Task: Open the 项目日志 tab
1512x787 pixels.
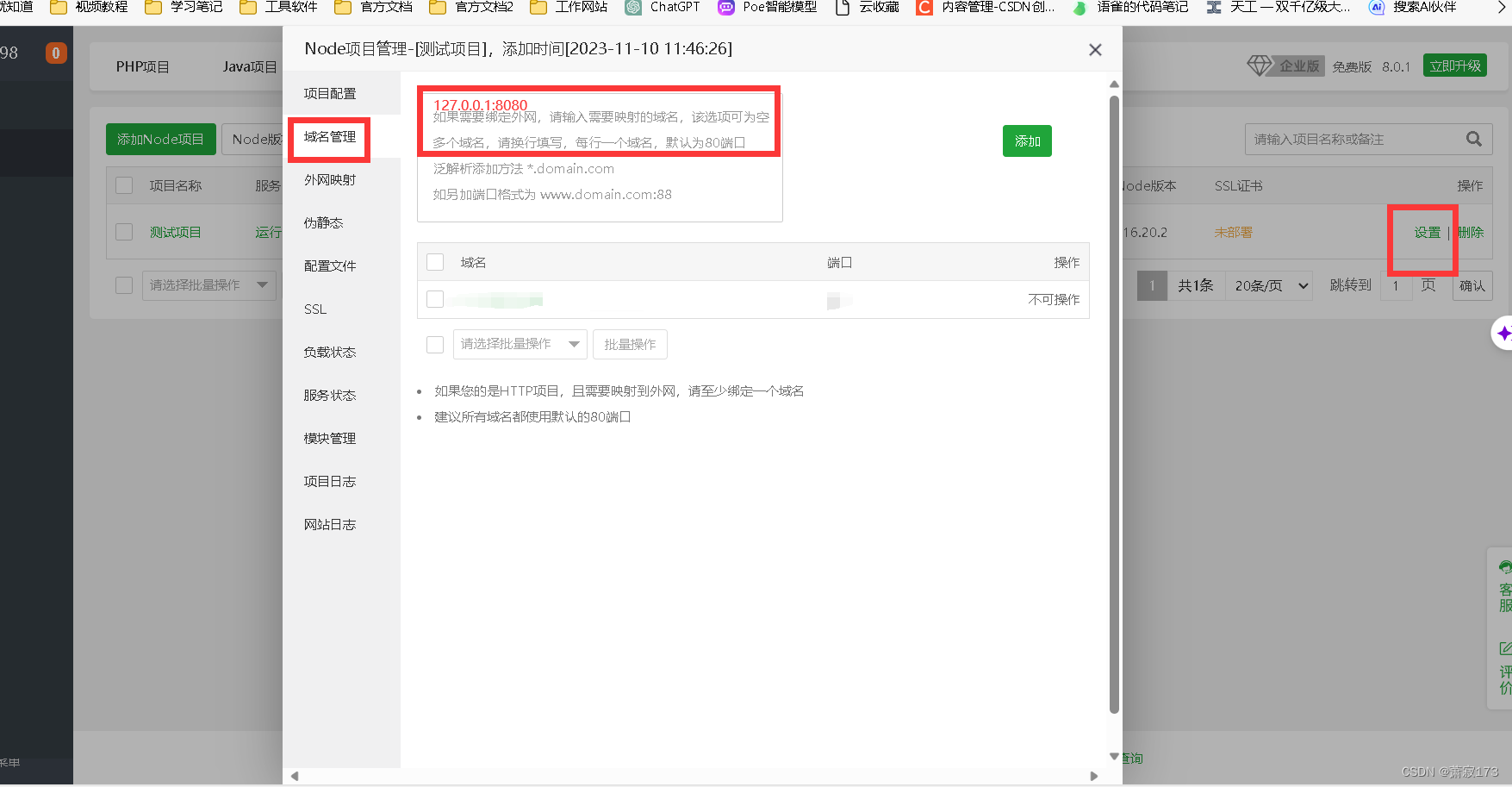Action: [341, 481]
